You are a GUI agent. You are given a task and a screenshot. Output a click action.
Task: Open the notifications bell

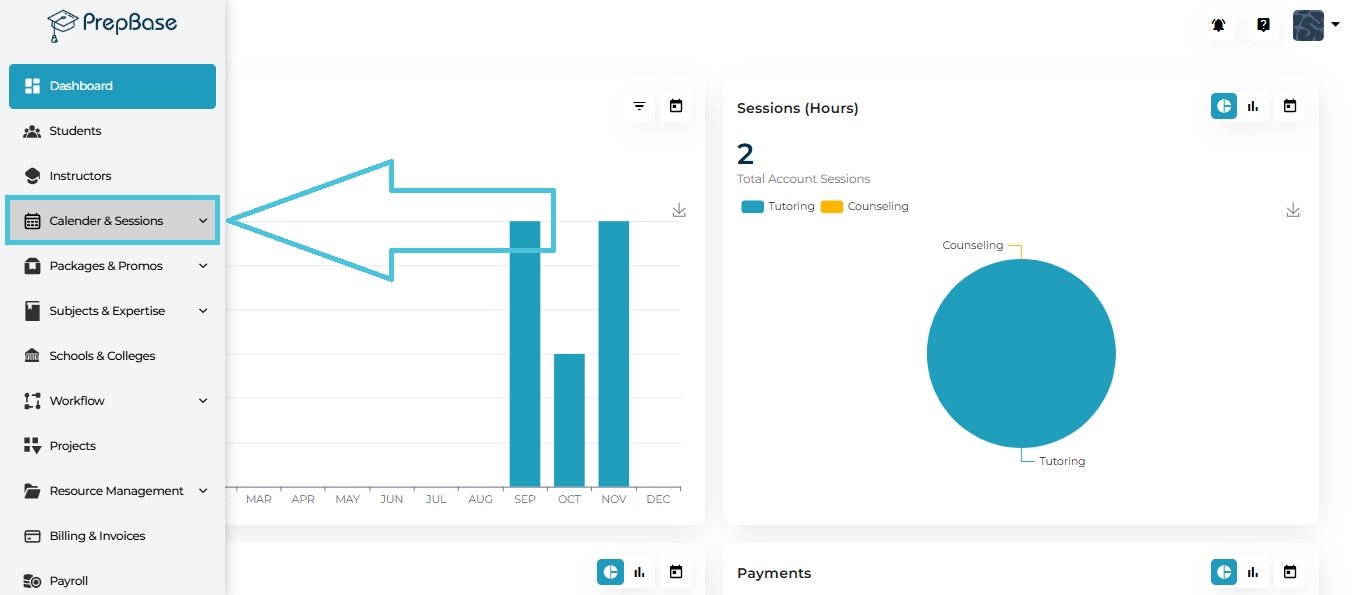coord(1218,26)
